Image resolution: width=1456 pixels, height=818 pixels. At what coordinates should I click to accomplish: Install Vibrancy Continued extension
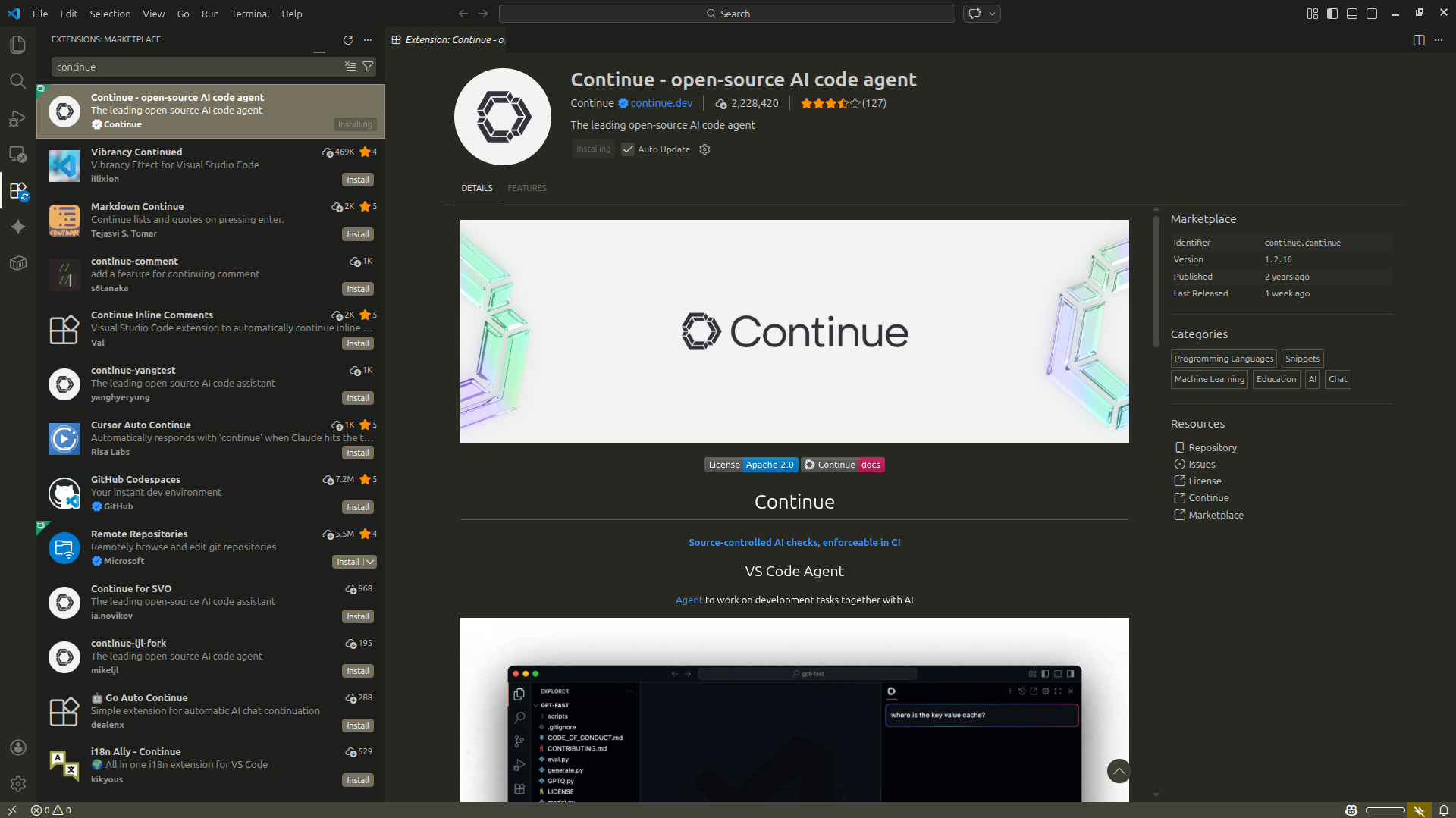(358, 180)
